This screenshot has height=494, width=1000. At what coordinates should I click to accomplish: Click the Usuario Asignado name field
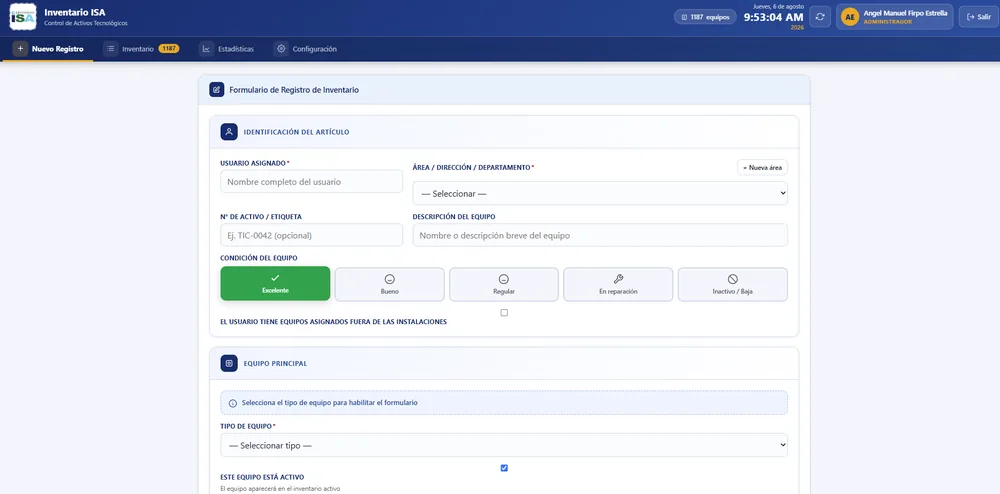(312, 182)
